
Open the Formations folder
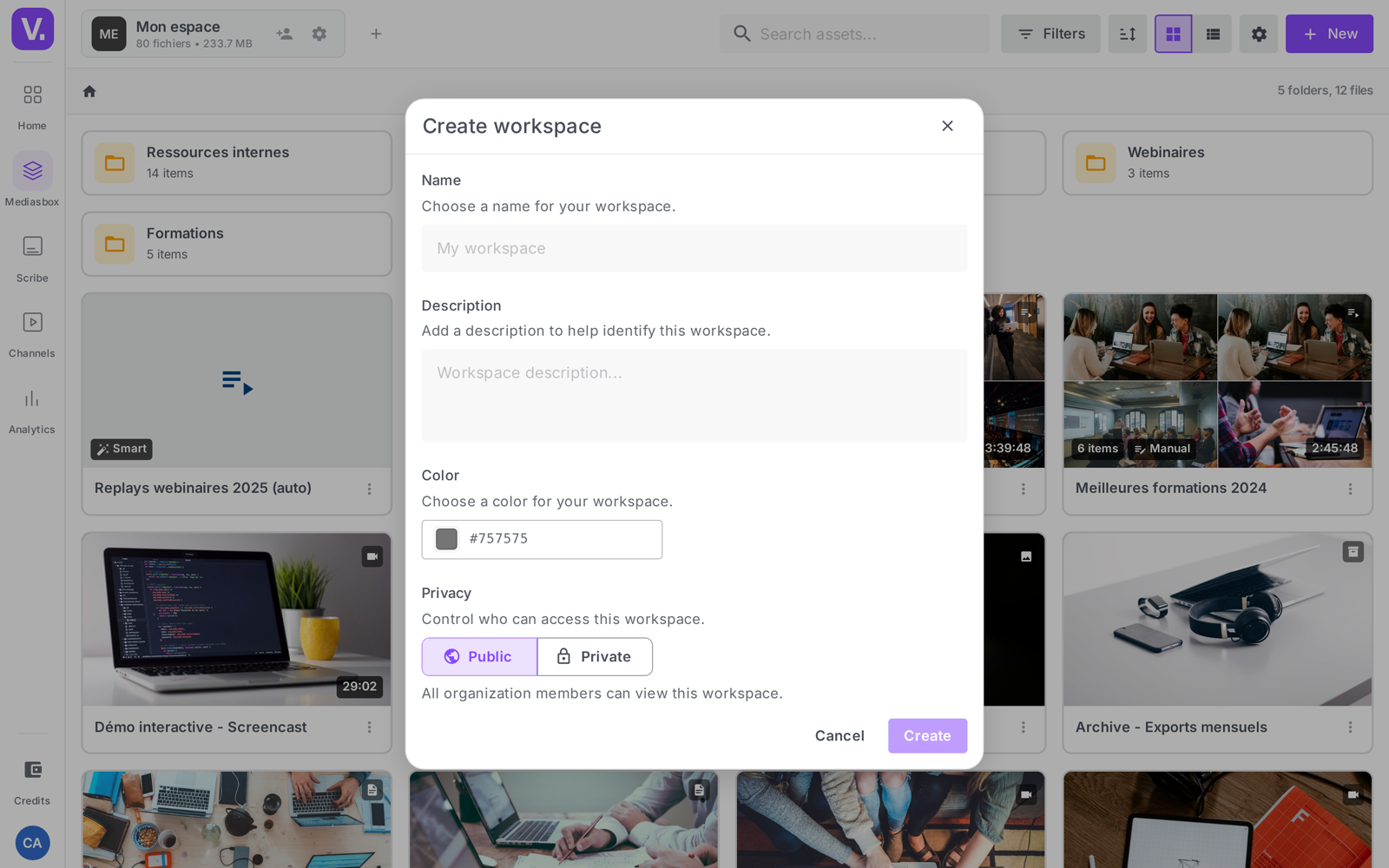click(x=237, y=244)
